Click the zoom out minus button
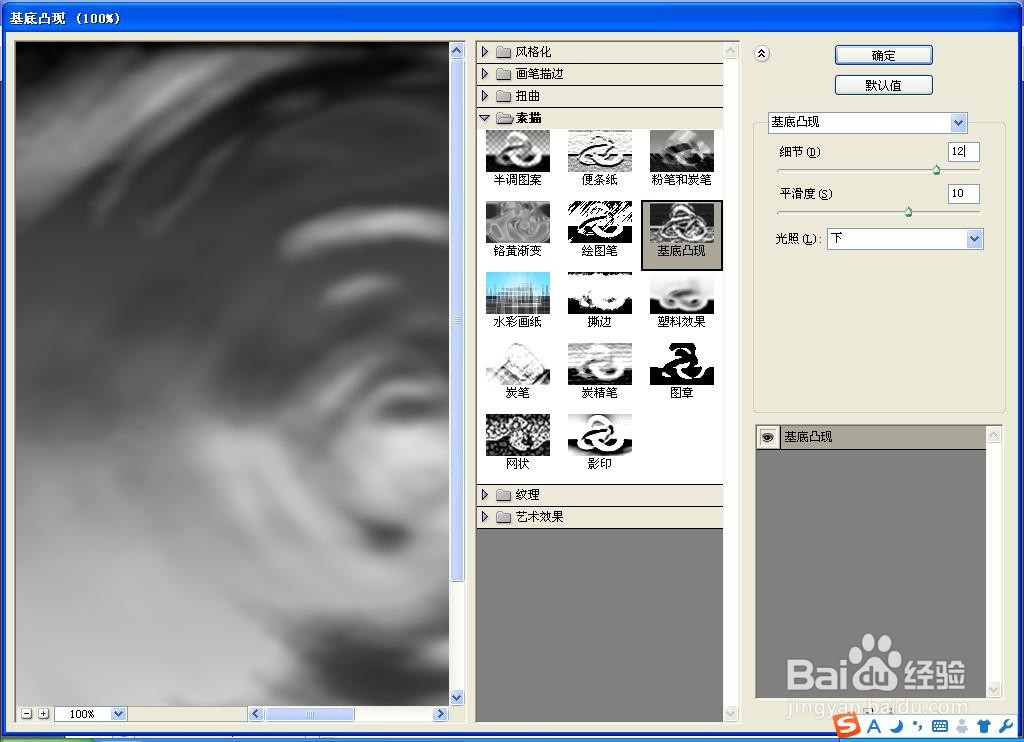The height and width of the screenshot is (742, 1024). [26, 714]
